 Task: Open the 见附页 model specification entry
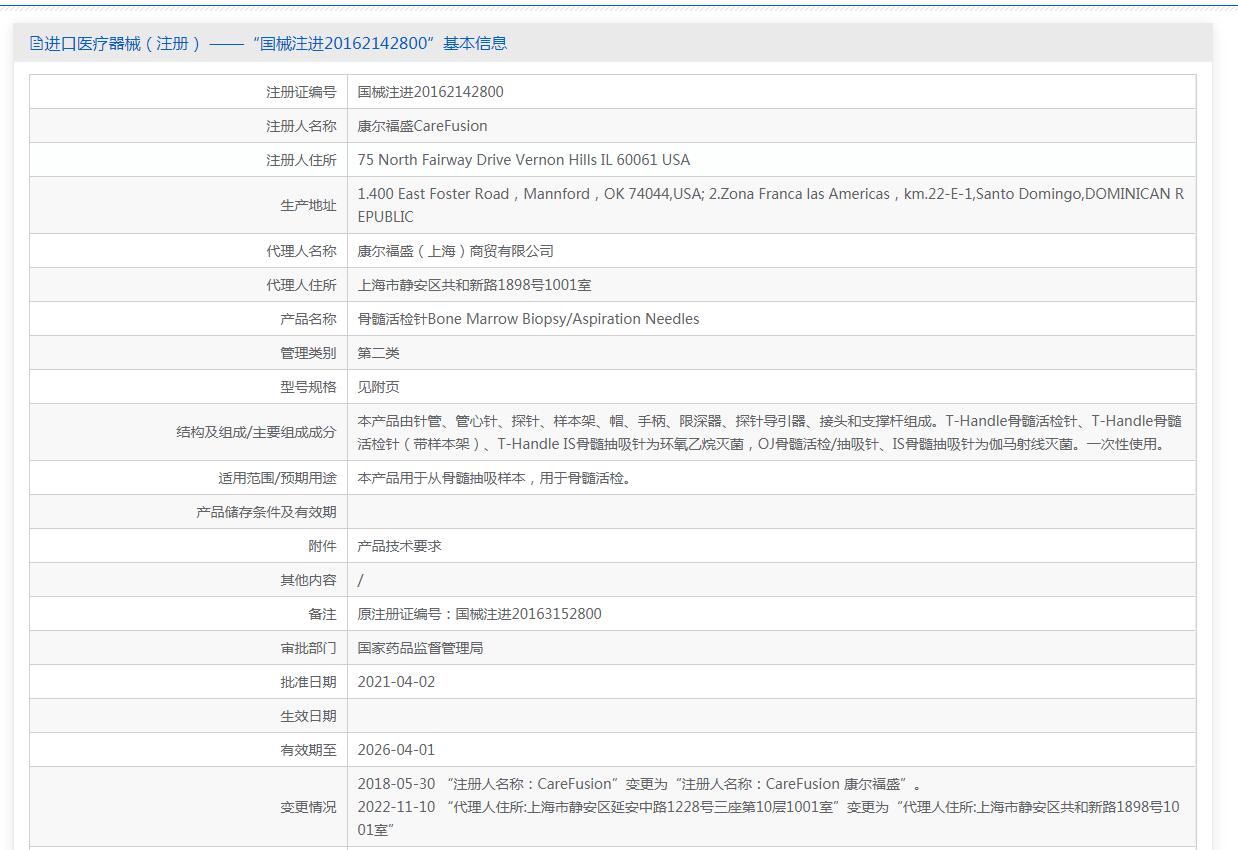coord(378,387)
